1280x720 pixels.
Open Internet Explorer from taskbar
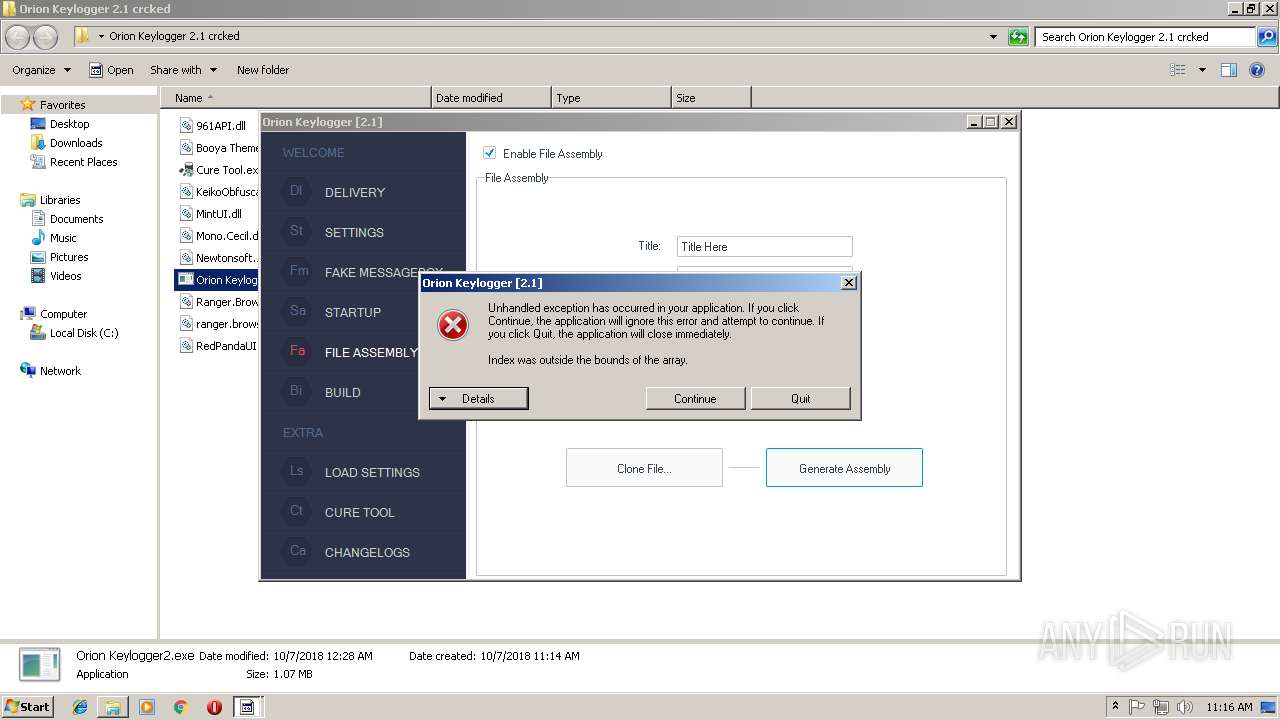coord(80,707)
